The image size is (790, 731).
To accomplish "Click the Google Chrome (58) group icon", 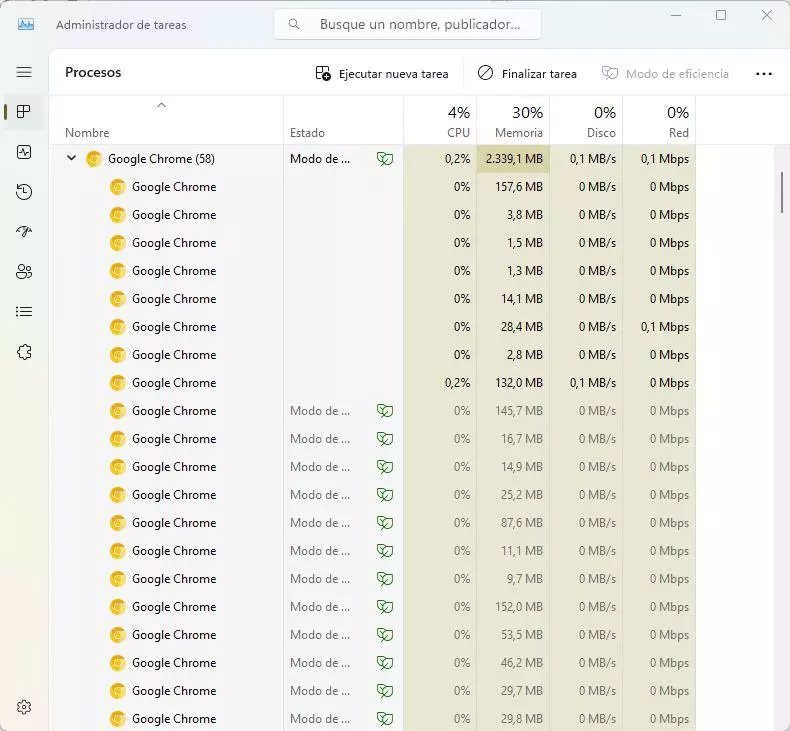I will pyautogui.click(x=94, y=159).
